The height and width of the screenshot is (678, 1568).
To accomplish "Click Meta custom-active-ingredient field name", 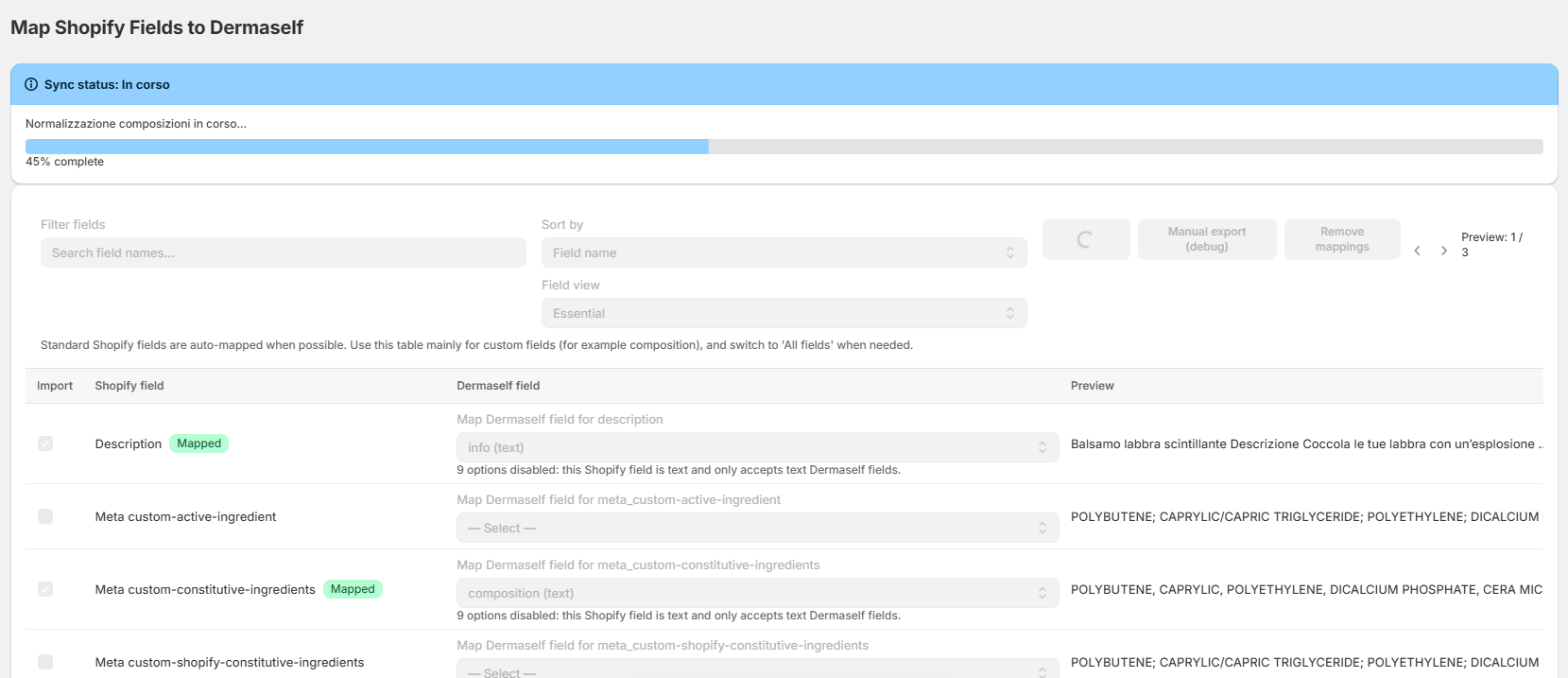I will [x=186, y=517].
